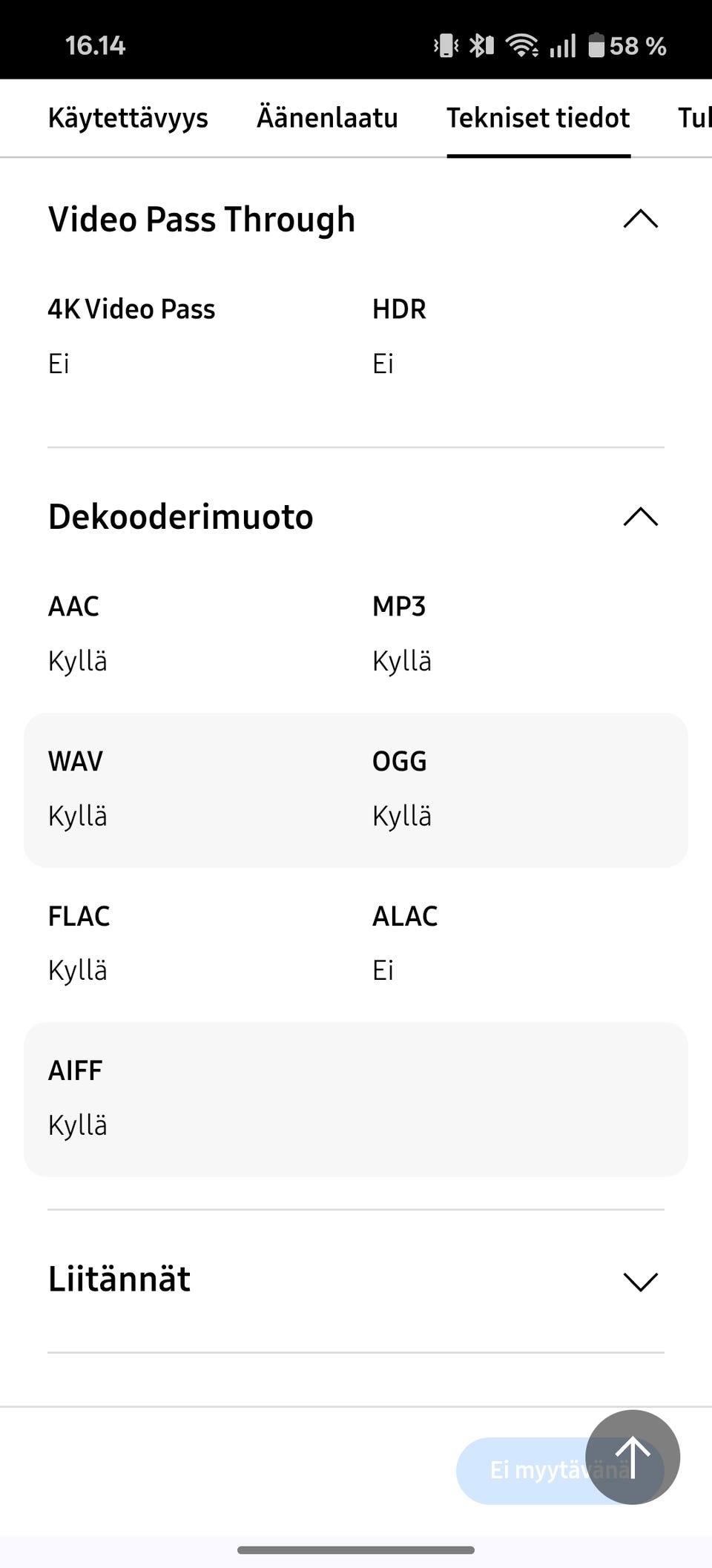Select the Tekniset tiedot tab

point(538,118)
